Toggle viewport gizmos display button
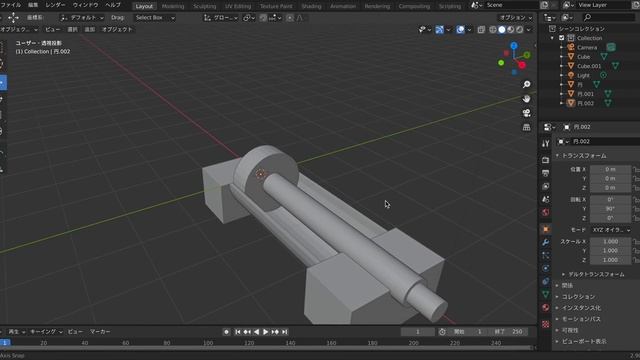This screenshot has height=360, width=640. click(x=440, y=30)
